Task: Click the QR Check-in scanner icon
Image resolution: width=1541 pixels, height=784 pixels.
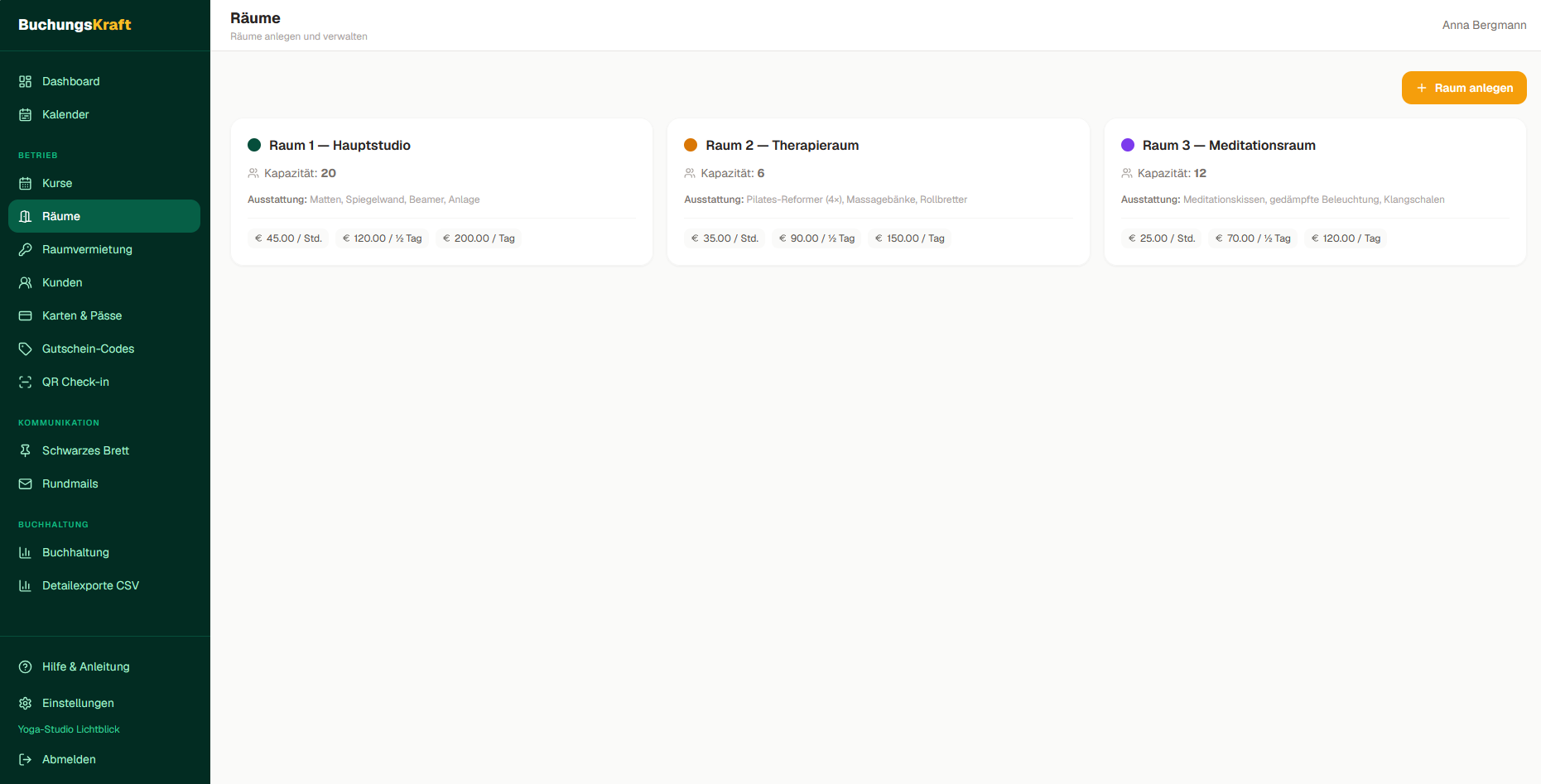Action: [26, 382]
